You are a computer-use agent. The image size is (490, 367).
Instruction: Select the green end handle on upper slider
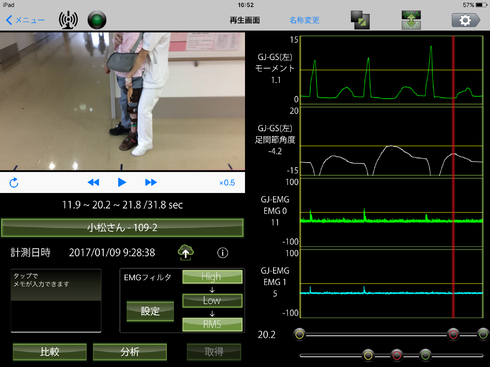click(483, 334)
